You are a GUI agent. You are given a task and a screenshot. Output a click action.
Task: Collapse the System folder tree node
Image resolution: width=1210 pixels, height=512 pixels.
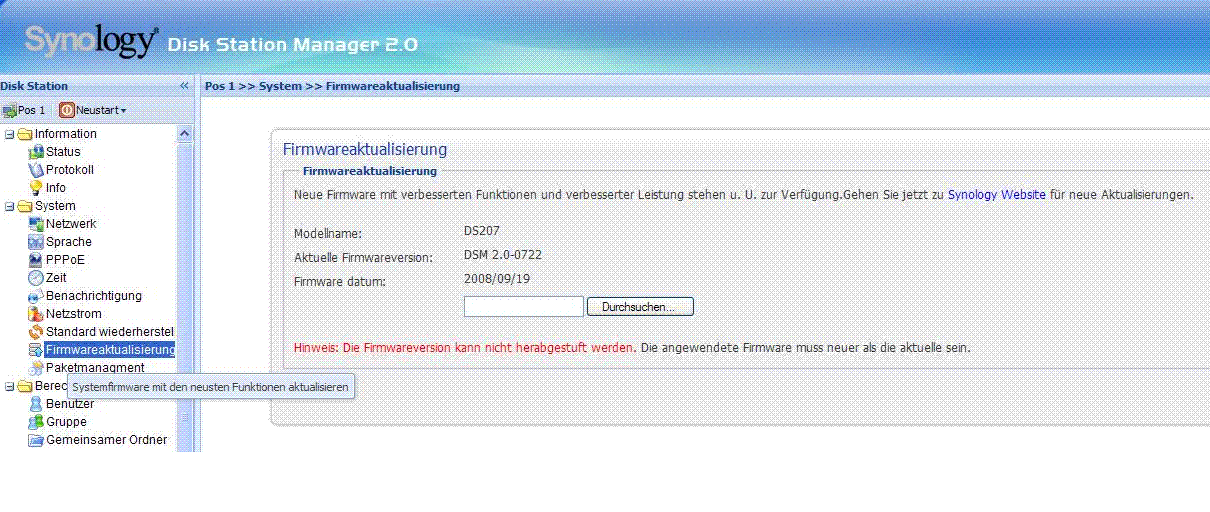point(10,206)
